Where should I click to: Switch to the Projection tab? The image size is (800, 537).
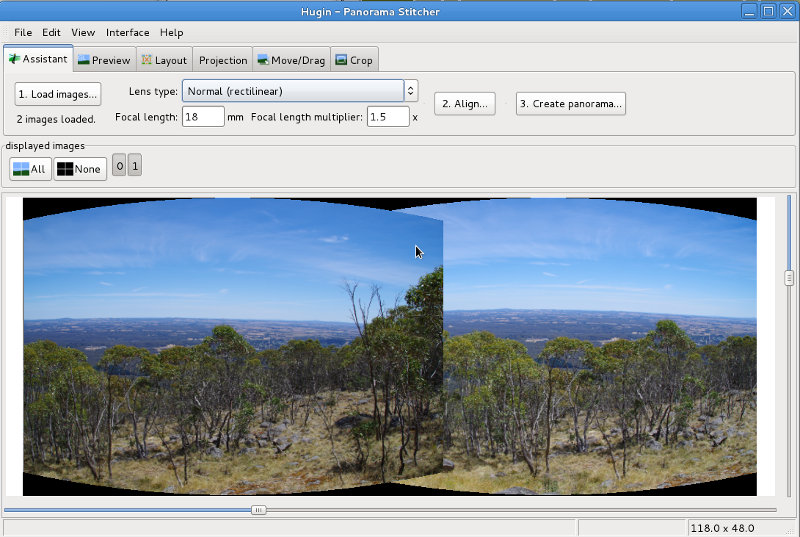[223, 60]
